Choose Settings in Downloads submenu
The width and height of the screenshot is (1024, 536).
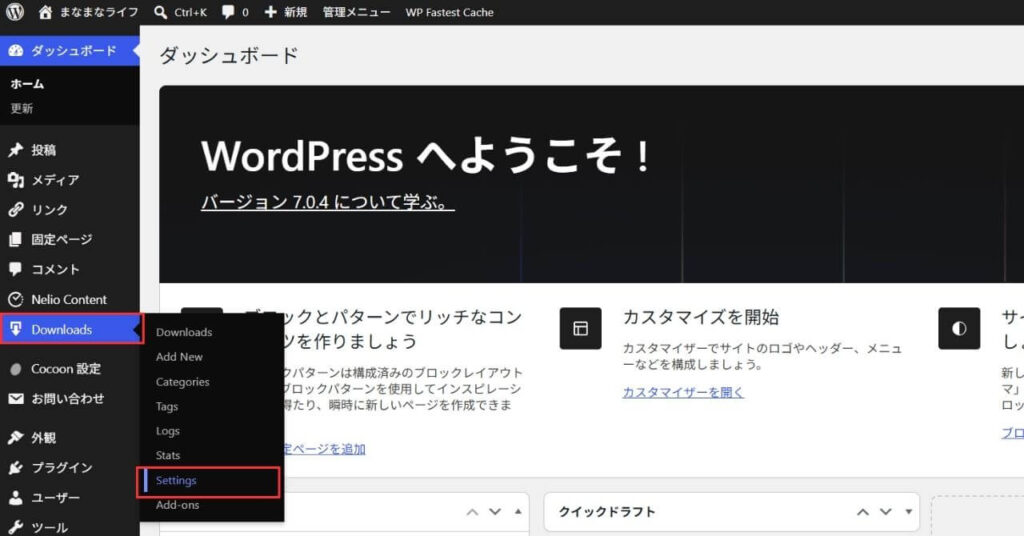(176, 481)
